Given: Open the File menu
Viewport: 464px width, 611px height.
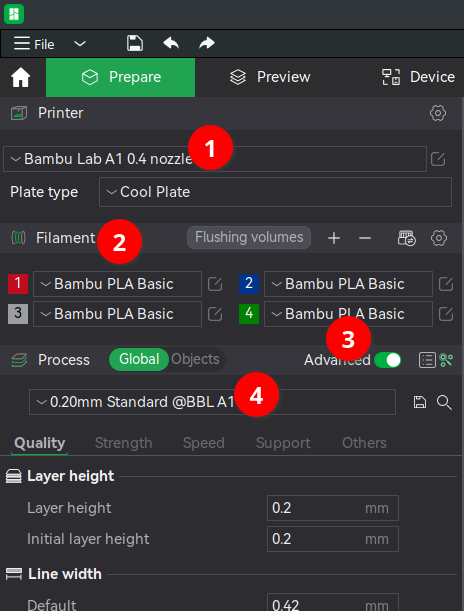Looking at the screenshot, I should (x=34, y=44).
